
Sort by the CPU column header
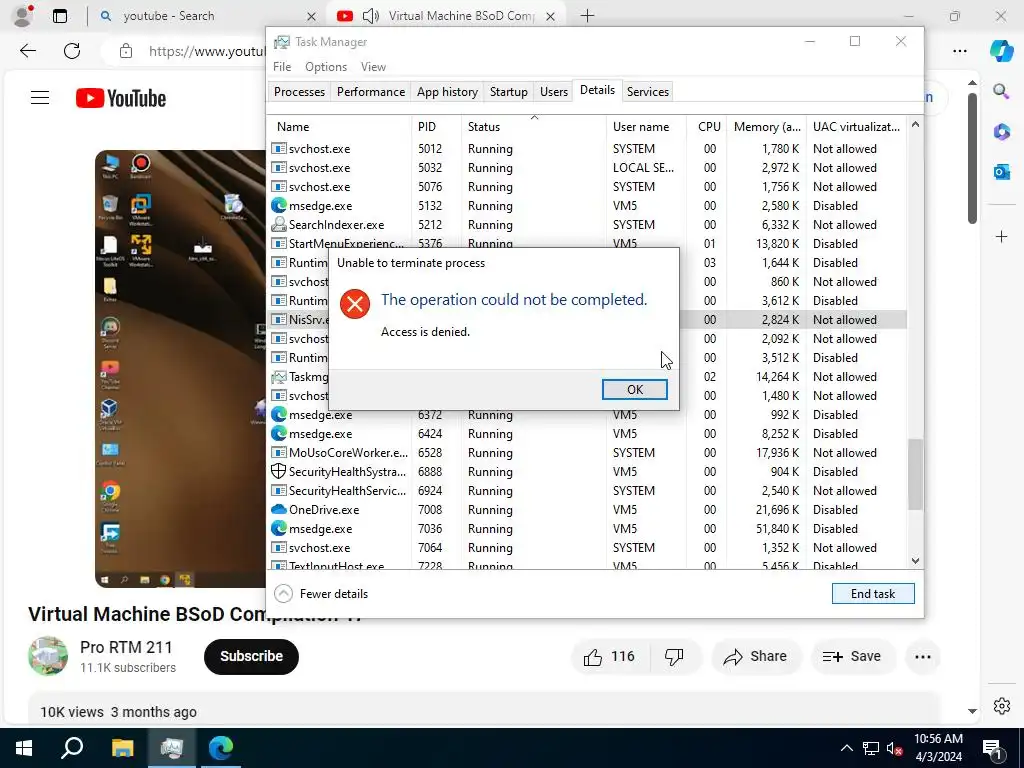707,127
